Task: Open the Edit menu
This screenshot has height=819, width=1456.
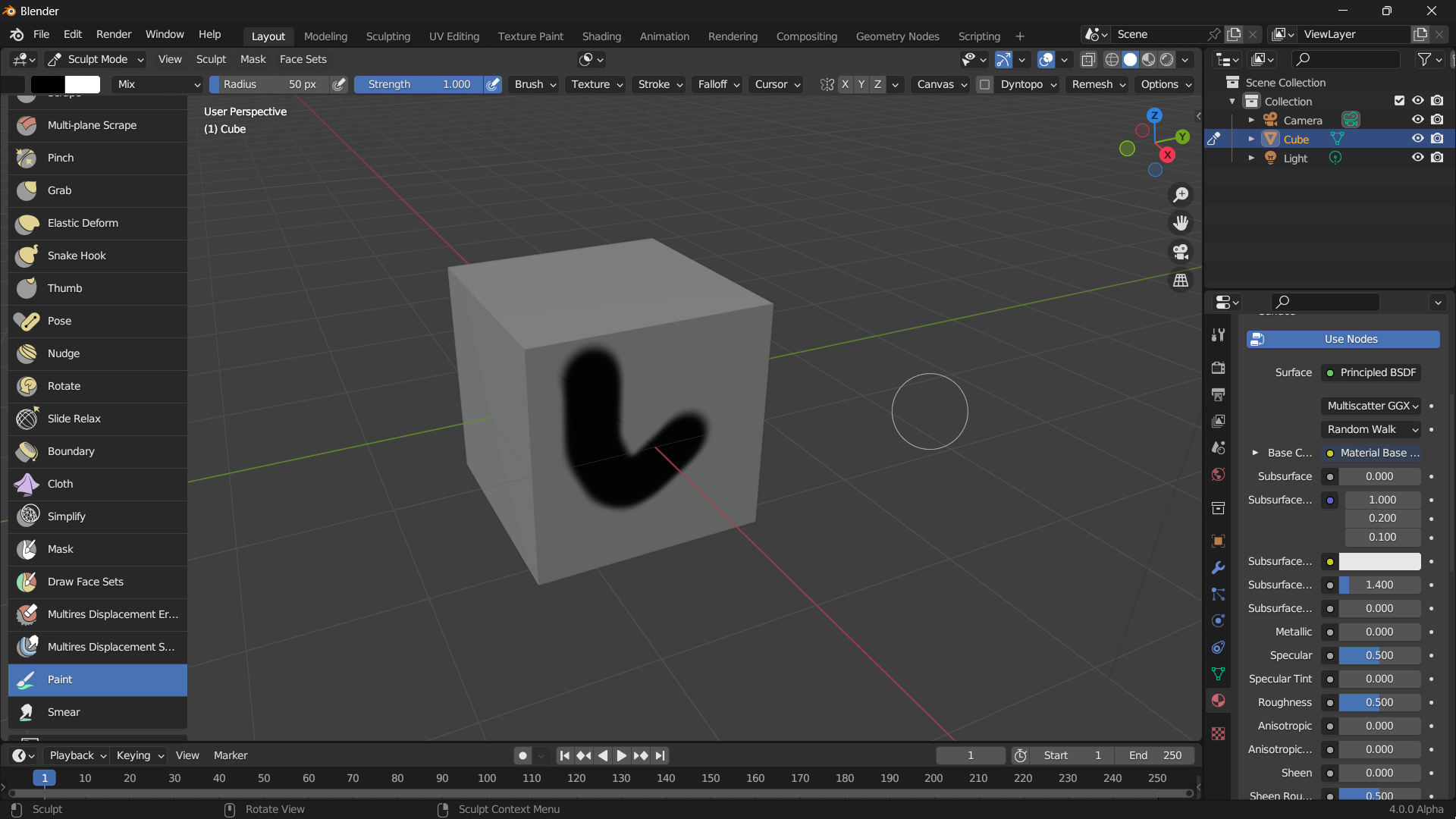Action: click(x=73, y=34)
